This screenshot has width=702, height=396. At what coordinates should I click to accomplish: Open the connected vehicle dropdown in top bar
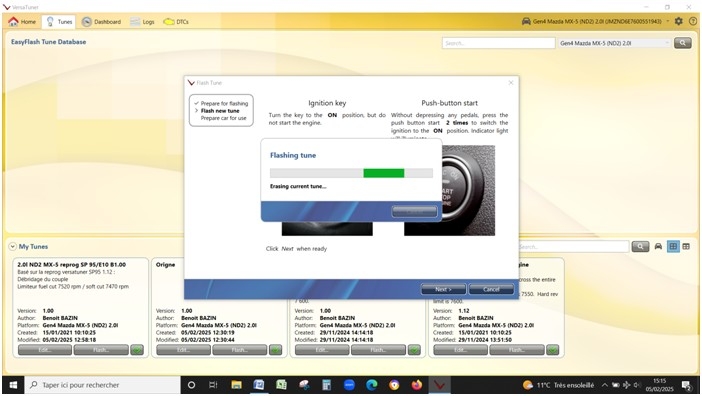pos(595,21)
